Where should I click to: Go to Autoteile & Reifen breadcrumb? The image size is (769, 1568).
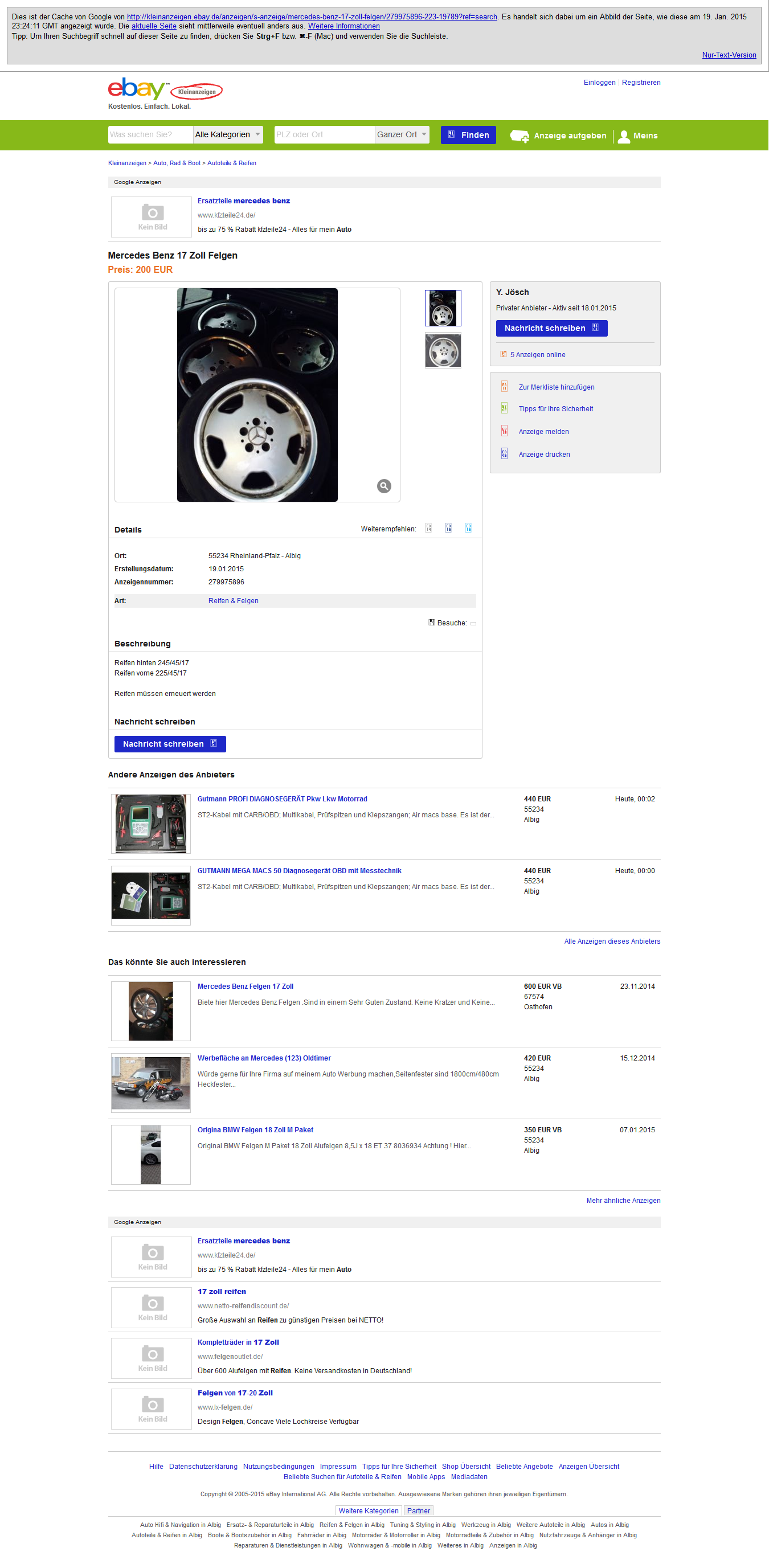(x=231, y=163)
